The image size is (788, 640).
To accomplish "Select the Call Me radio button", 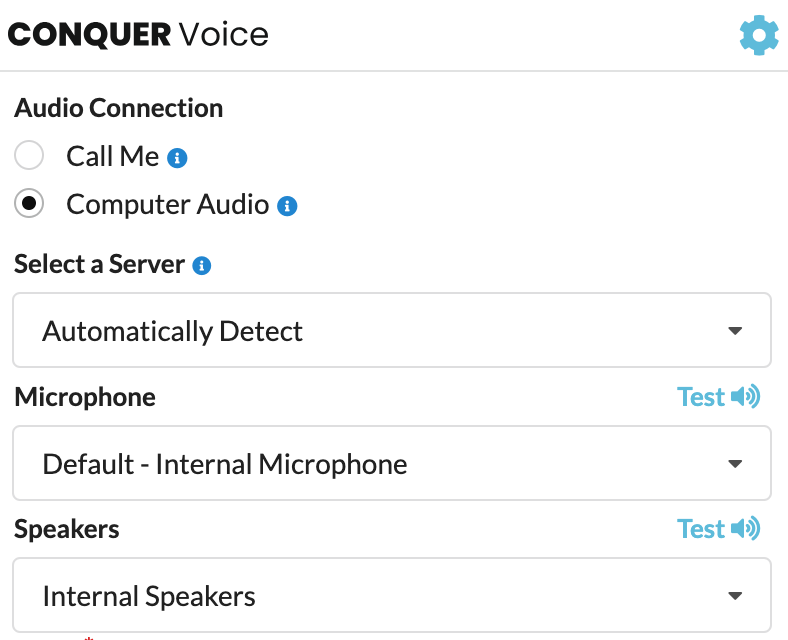I will point(29,155).
